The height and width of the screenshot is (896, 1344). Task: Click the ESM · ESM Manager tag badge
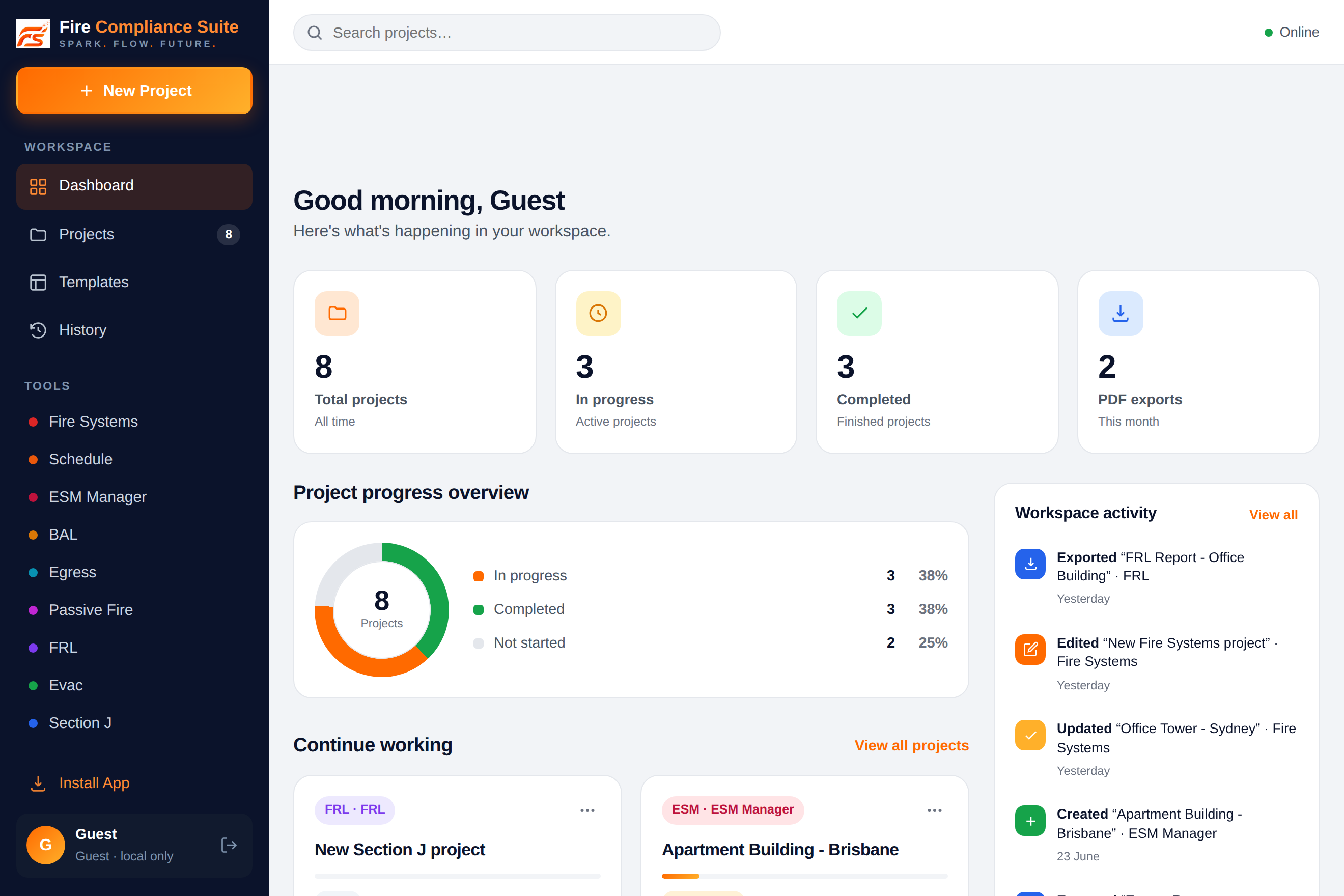733,810
